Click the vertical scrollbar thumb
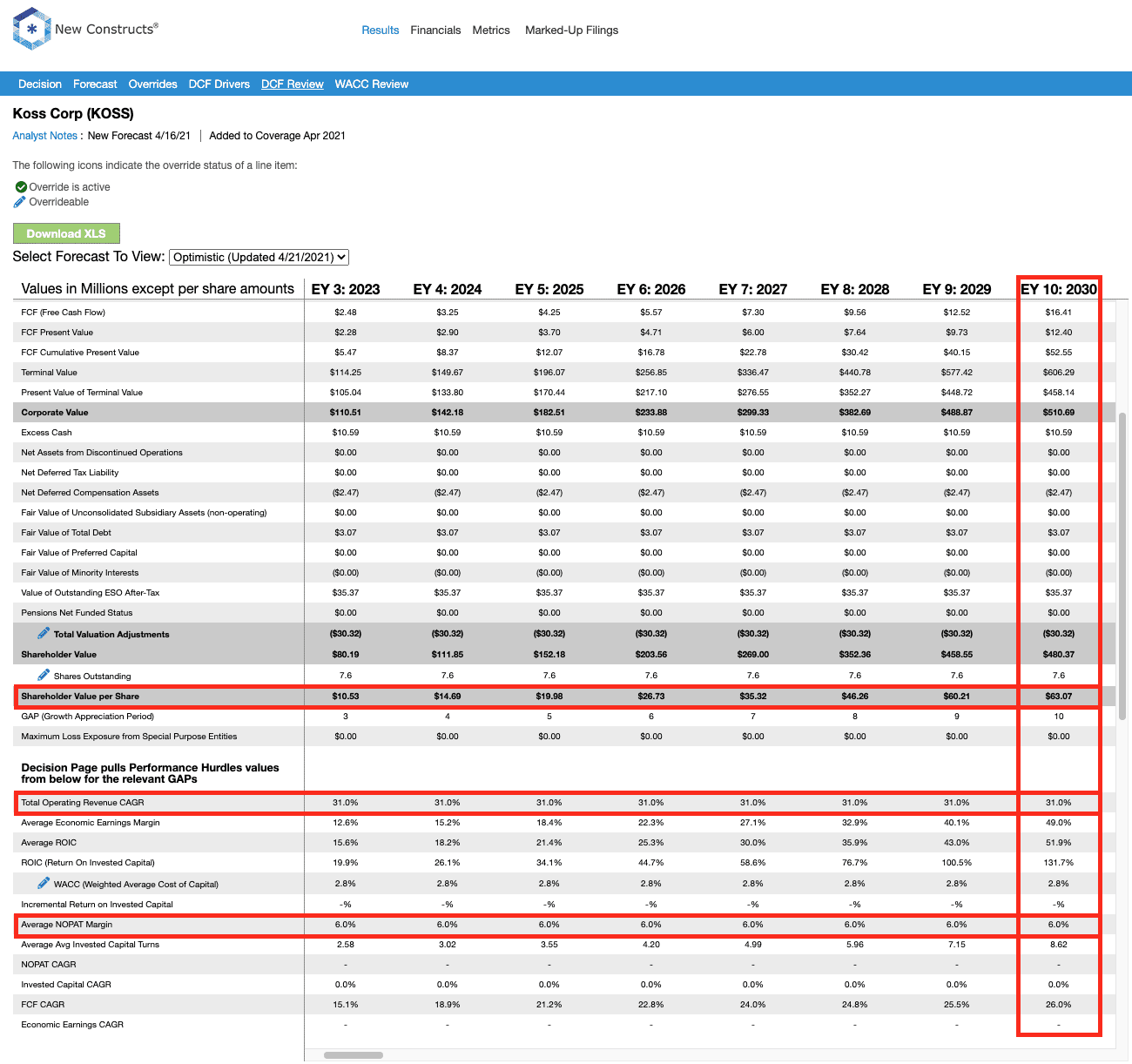Screen dimensions: 1132x1064 pos(1122,566)
